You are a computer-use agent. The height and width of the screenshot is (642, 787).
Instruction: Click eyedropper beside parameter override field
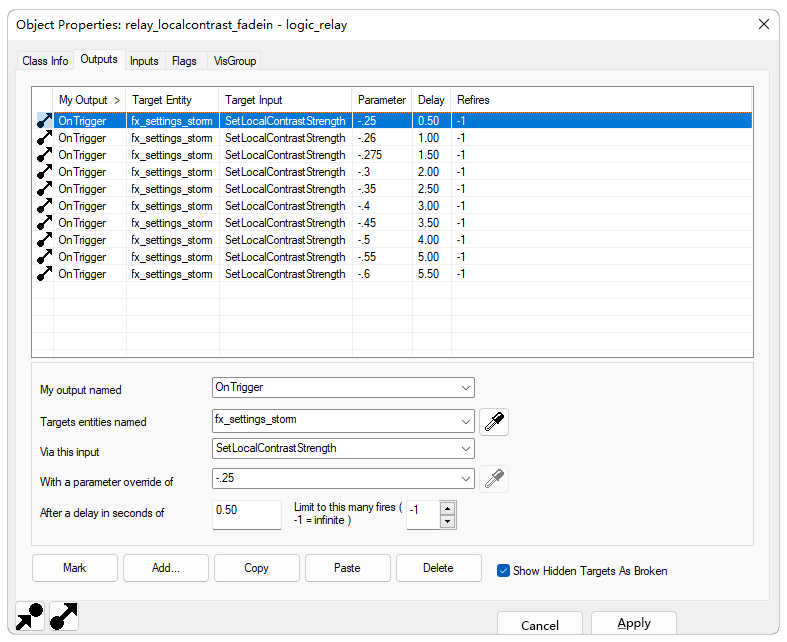(494, 479)
